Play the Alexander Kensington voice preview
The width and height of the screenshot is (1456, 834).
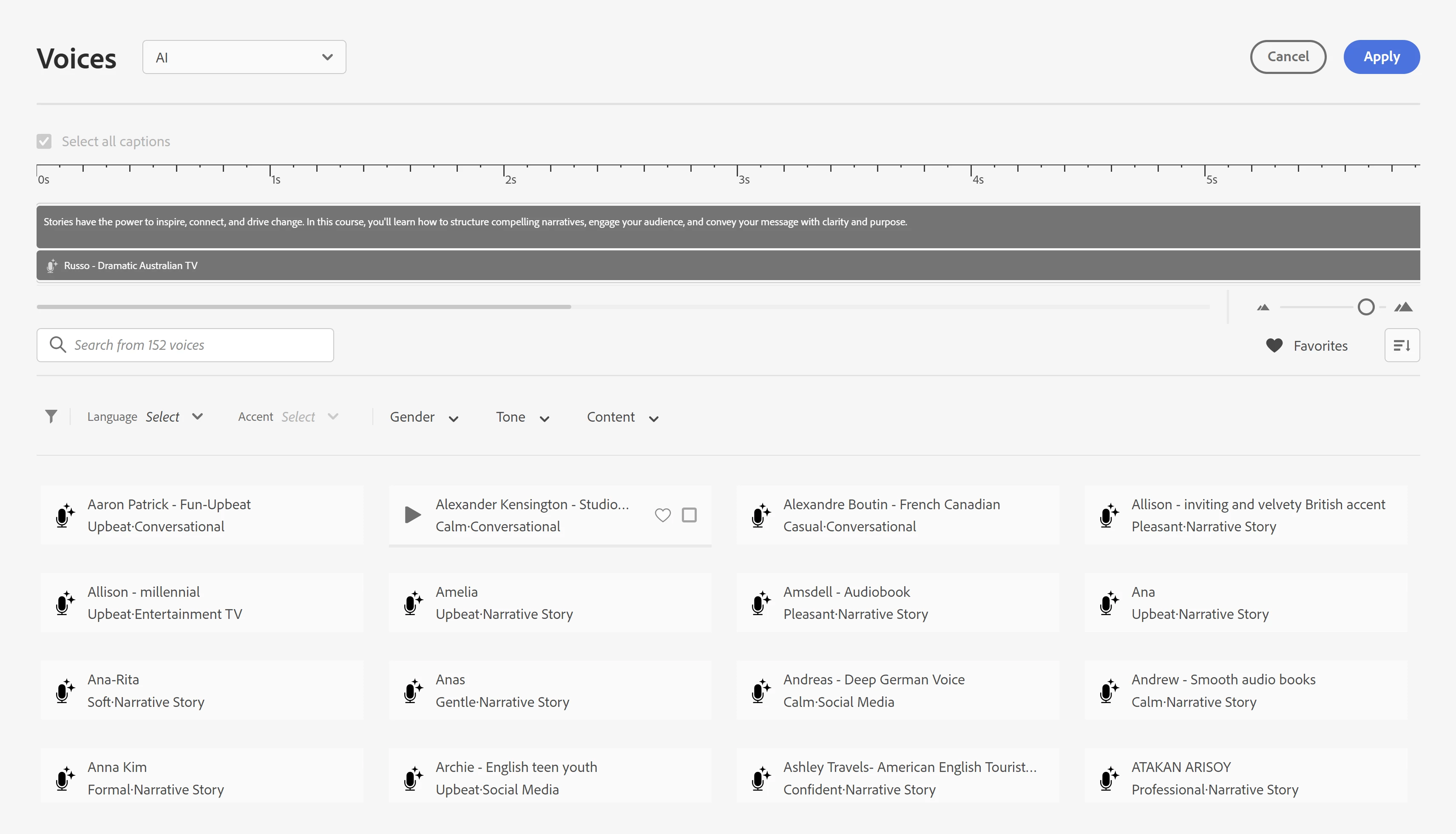(x=412, y=514)
